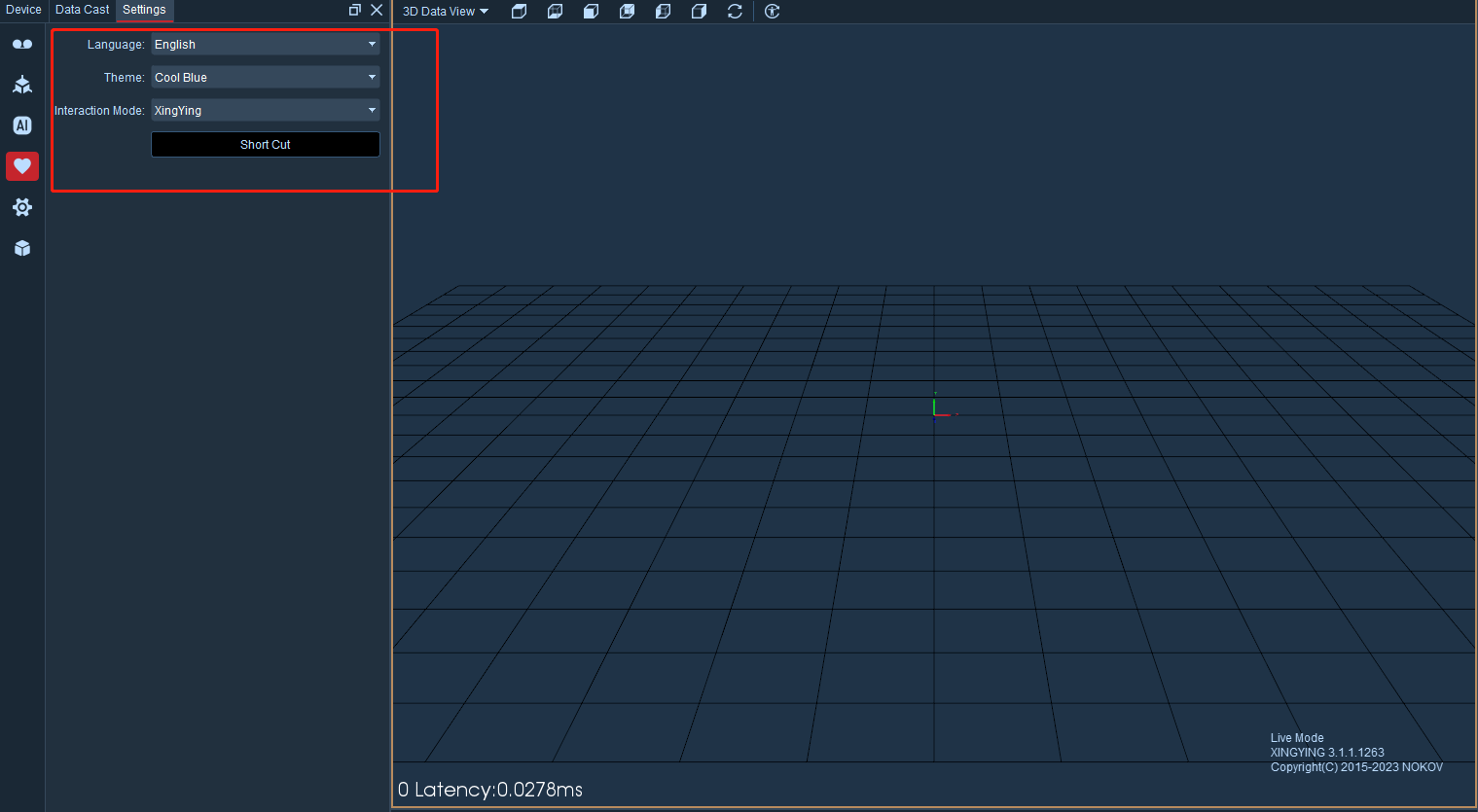
Task: Click the Language: label
Action: [116, 45]
